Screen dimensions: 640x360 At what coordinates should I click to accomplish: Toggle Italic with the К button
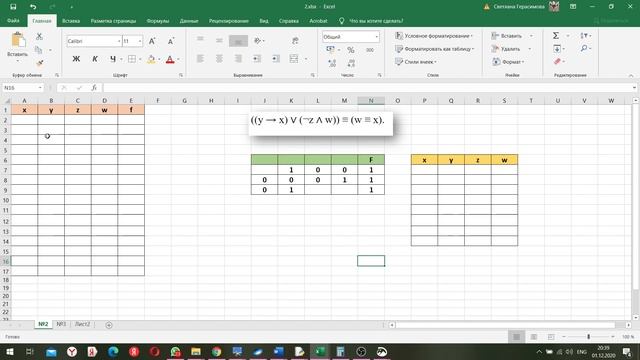coord(95,59)
